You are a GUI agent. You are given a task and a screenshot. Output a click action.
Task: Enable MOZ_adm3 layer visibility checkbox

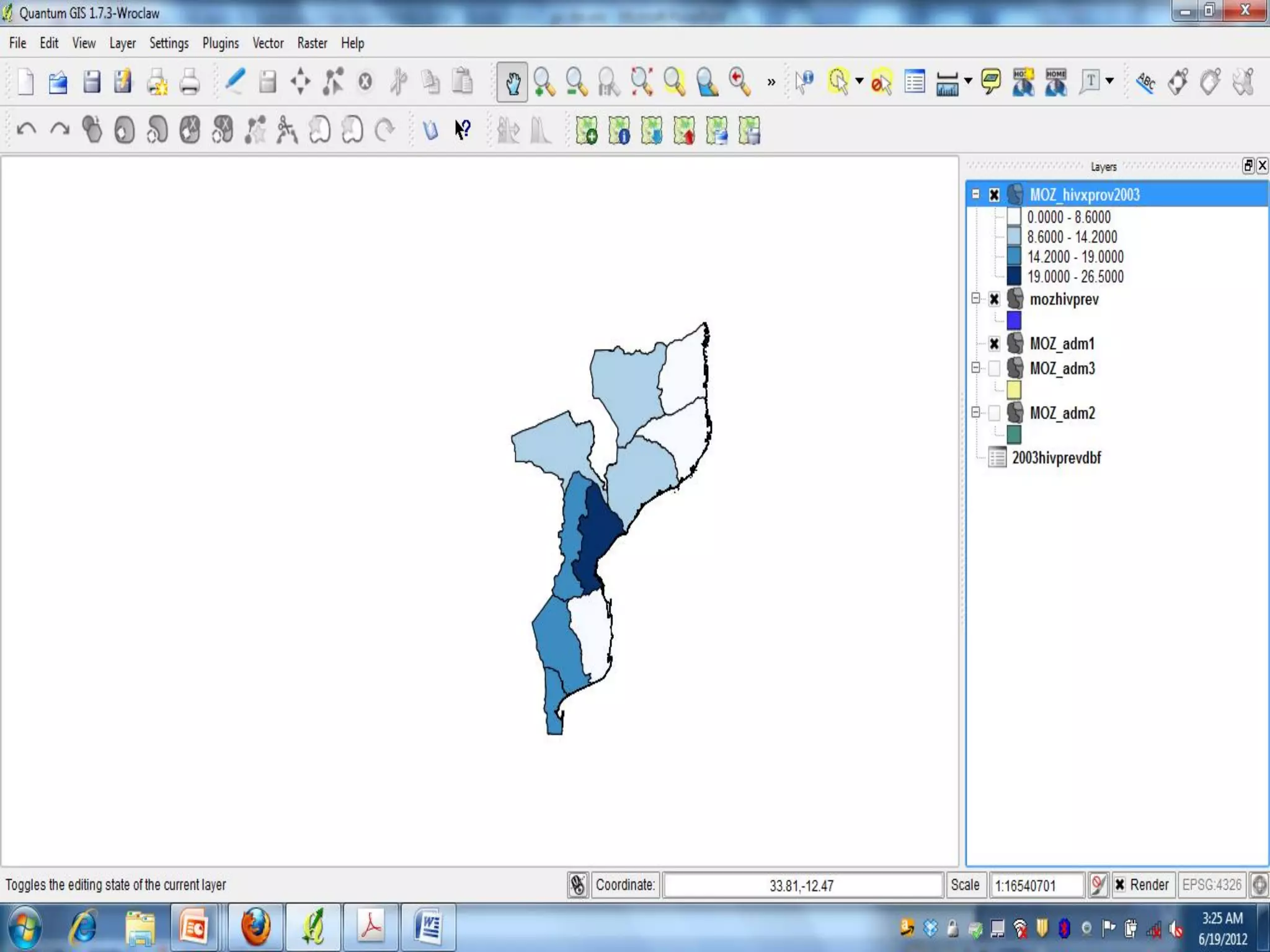click(x=994, y=369)
